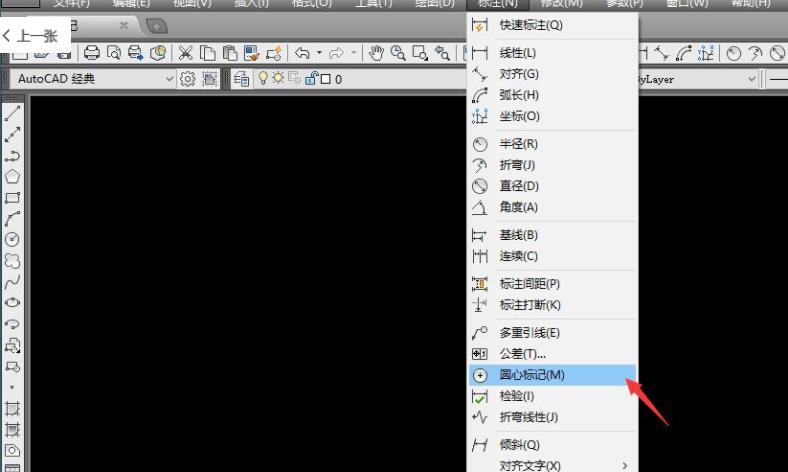
Task: Select the Circle tool
Action: (13, 239)
